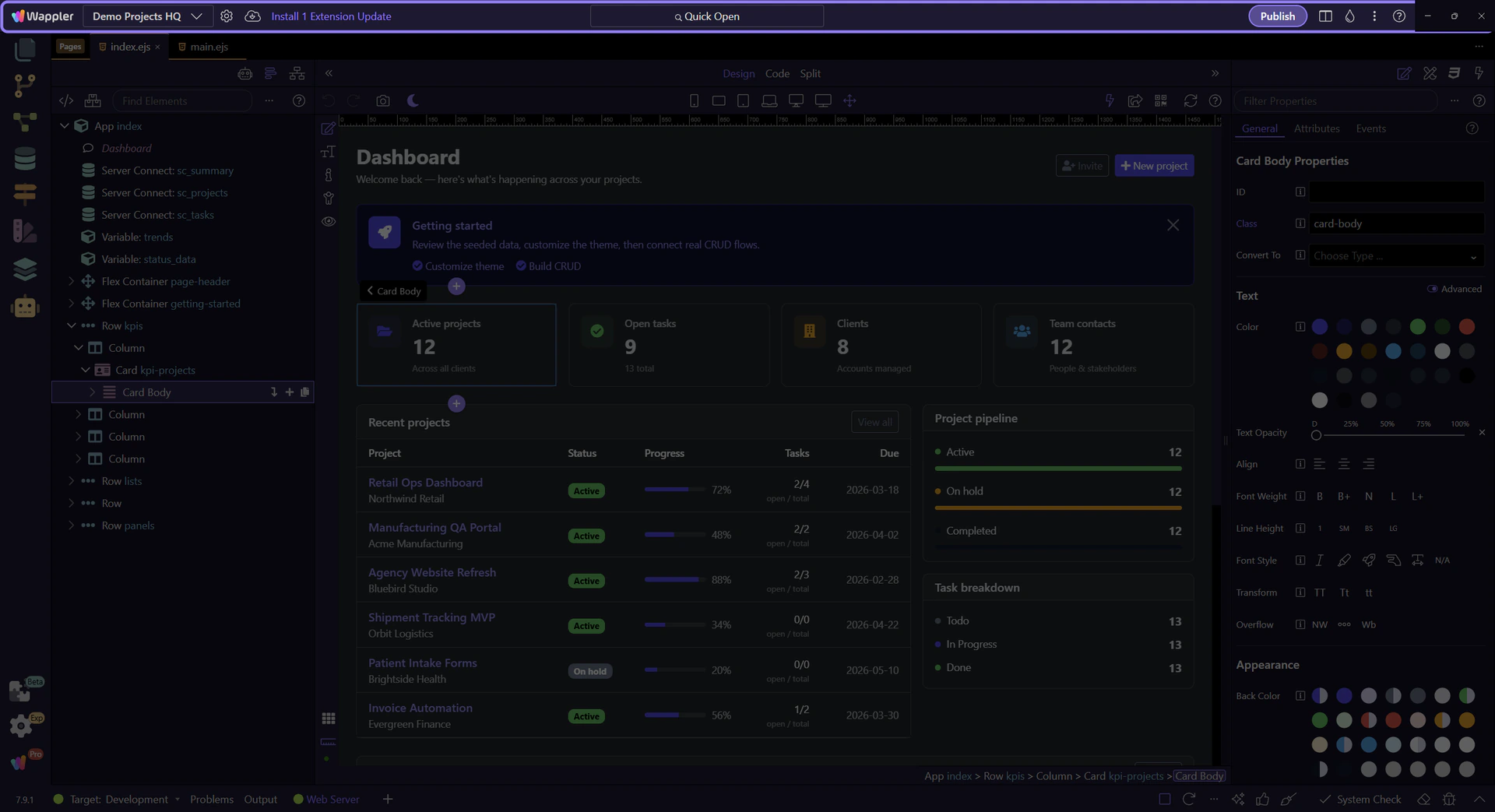Click the Find Elements search field
Viewport: 1495px width, 812px height.
[183, 100]
